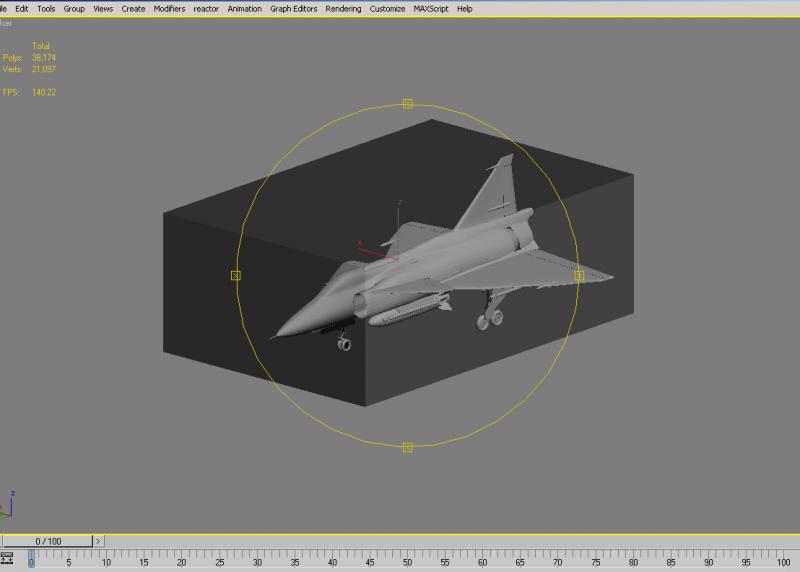Open the Tools menu
Image resolution: width=800 pixels, height=572 pixels.
(46, 9)
